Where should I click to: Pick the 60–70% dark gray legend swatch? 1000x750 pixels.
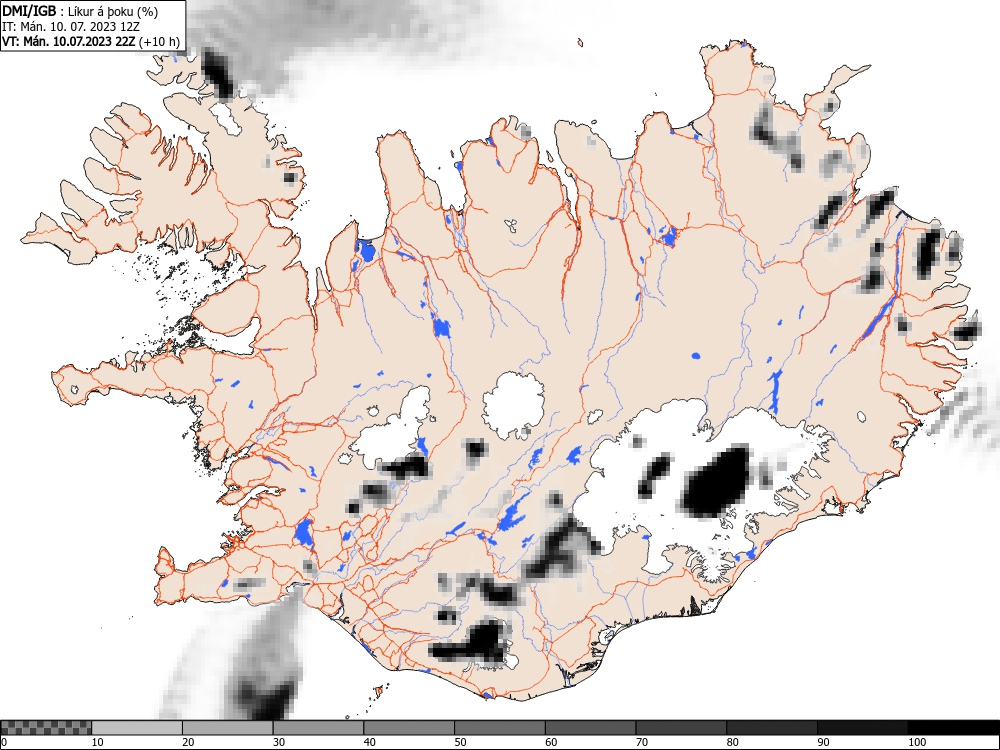[590, 728]
